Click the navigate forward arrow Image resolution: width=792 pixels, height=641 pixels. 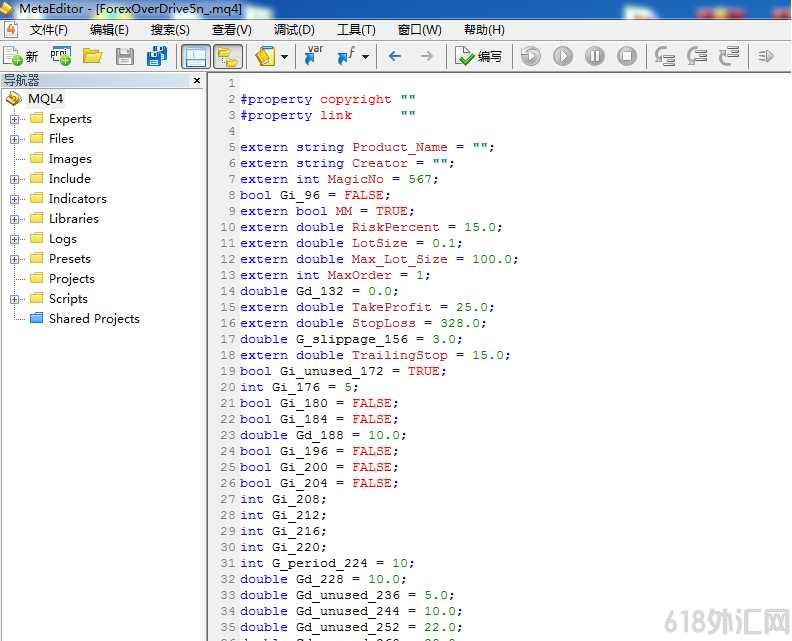click(427, 56)
